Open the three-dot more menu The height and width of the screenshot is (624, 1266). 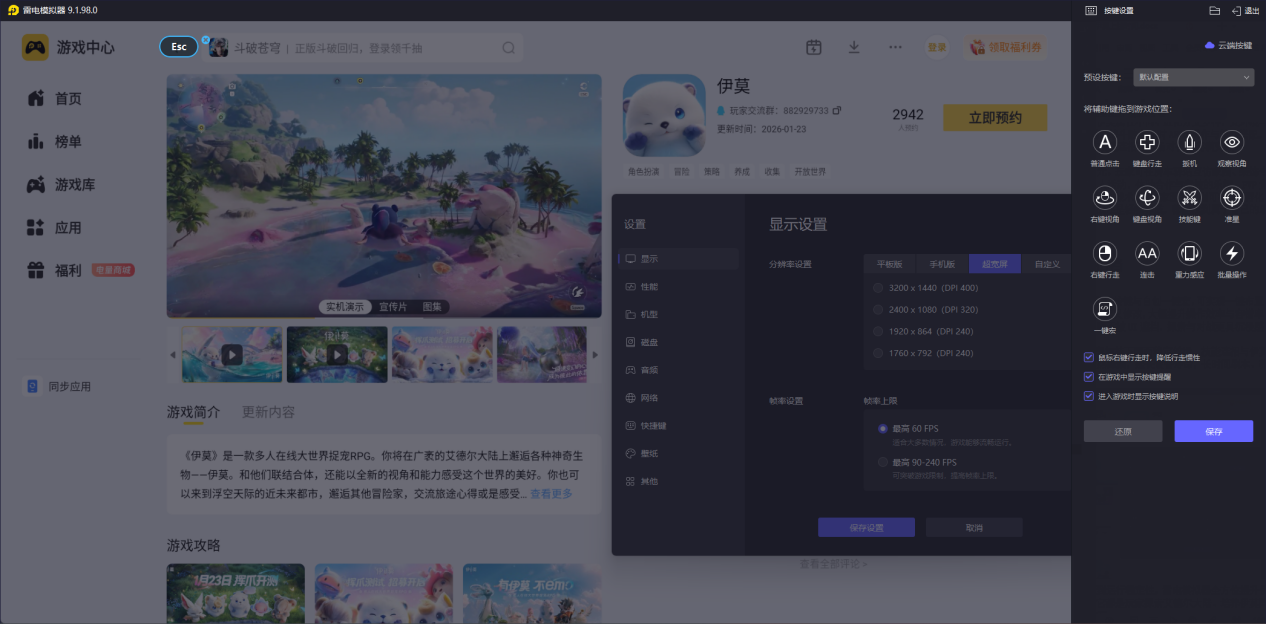coord(895,47)
